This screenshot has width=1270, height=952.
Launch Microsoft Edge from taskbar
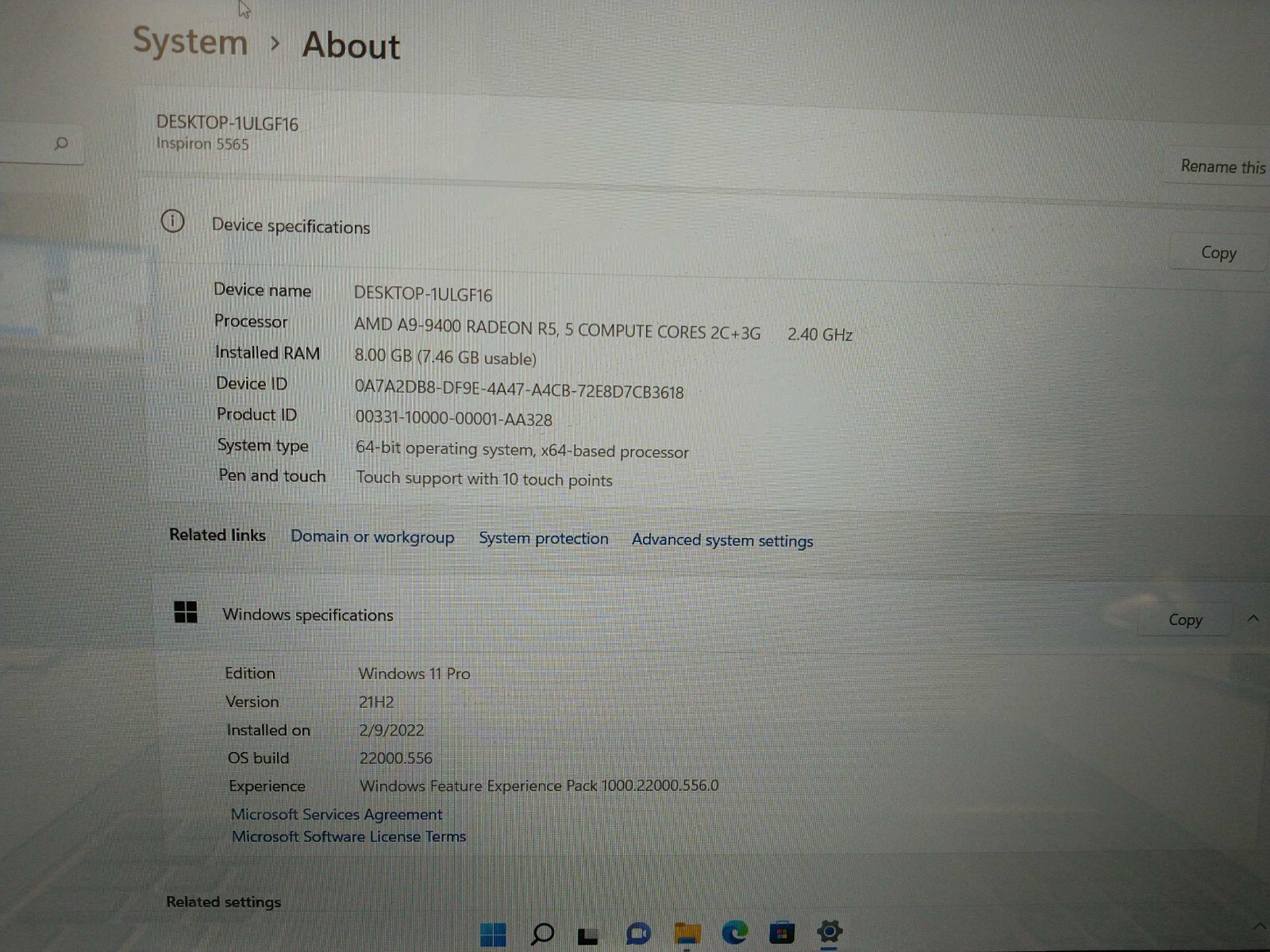click(735, 932)
